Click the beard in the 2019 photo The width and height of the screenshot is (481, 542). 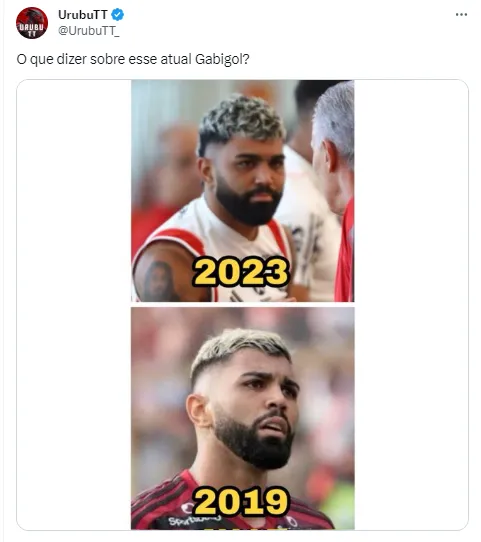coord(256,442)
